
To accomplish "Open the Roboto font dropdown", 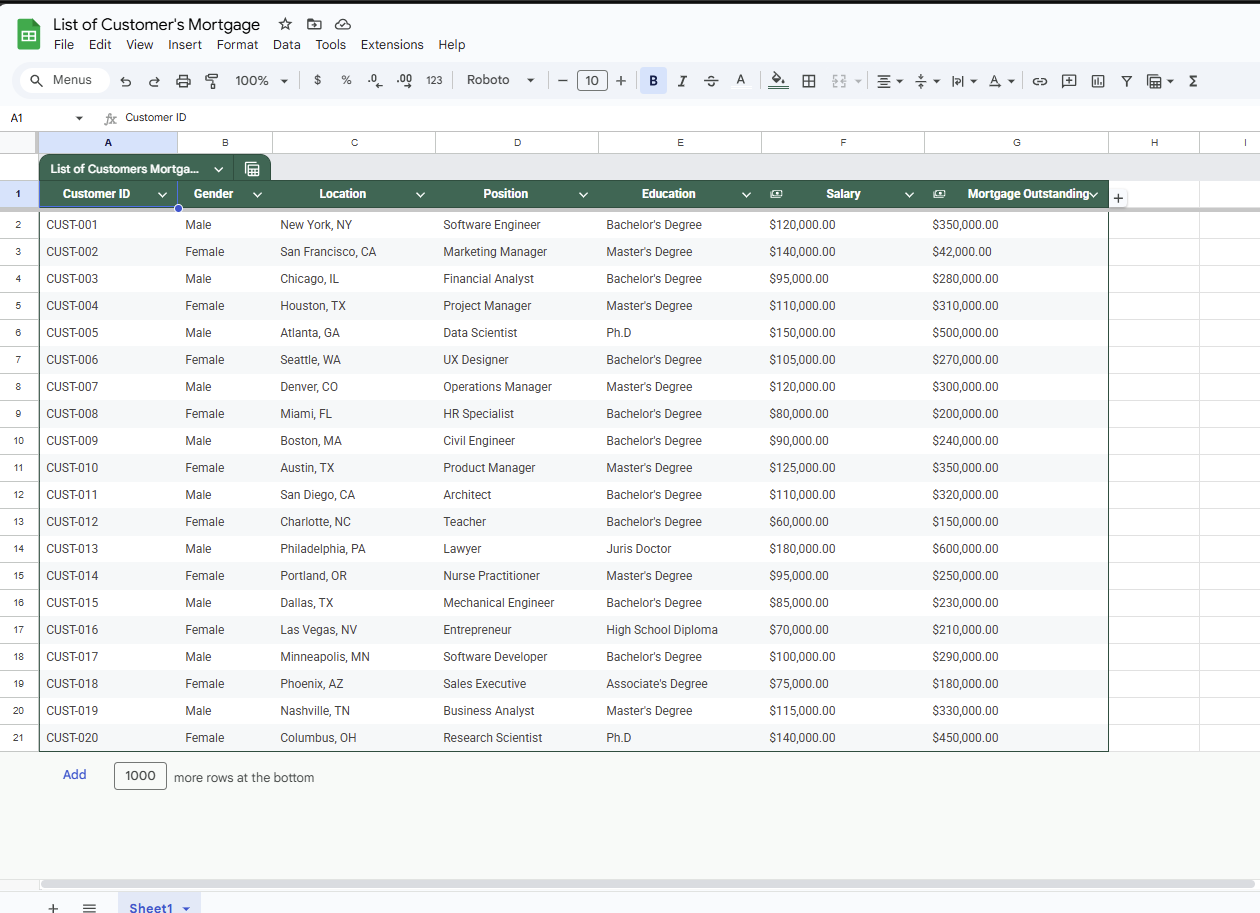I will coord(501,80).
